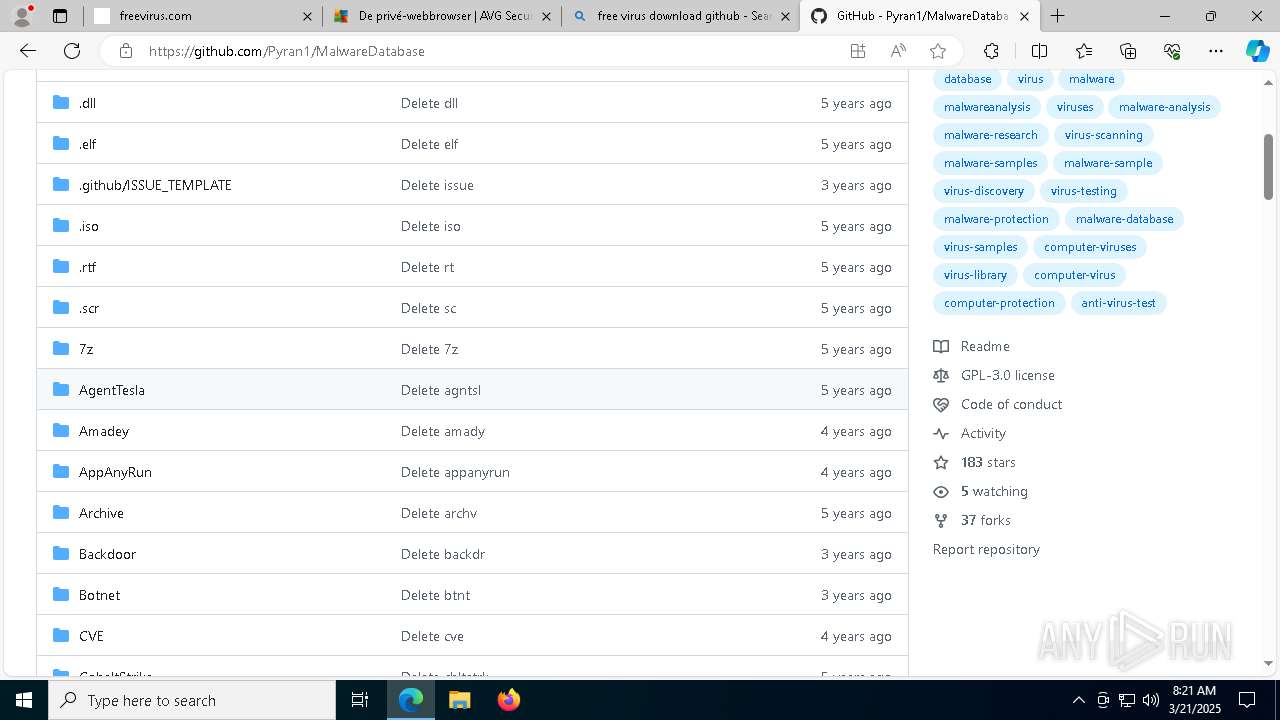This screenshot has height=720, width=1280.
Task: Click the virus-scanning topic tag
Action: click(x=1103, y=135)
